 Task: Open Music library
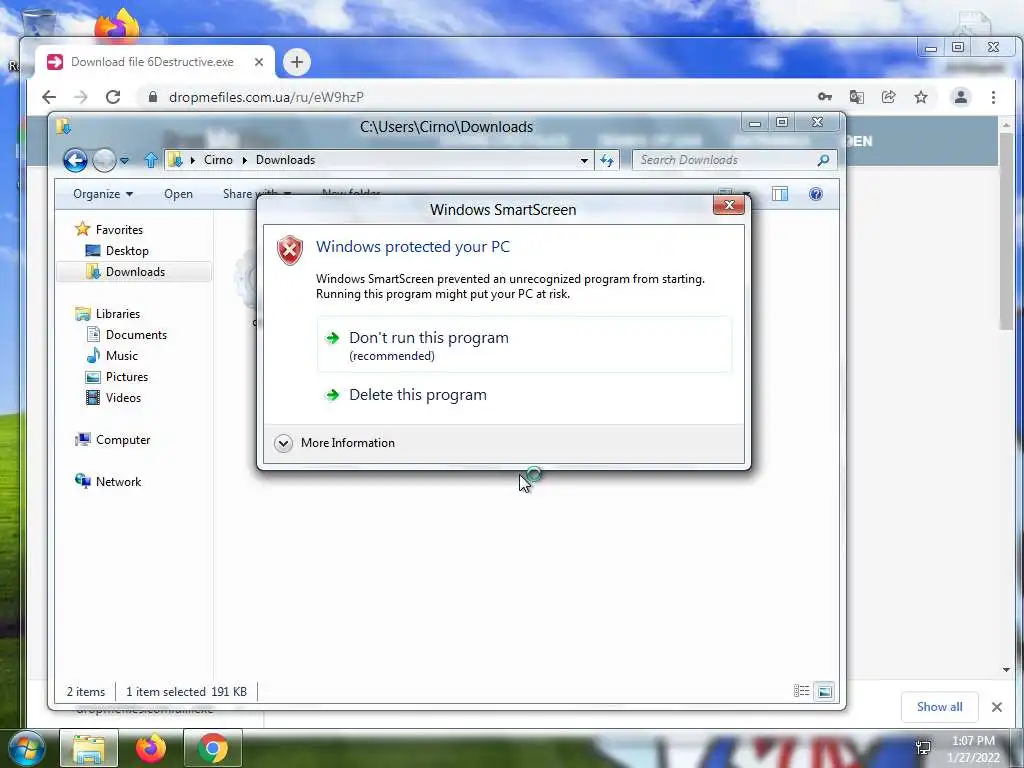pyautogui.click(x=121, y=356)
